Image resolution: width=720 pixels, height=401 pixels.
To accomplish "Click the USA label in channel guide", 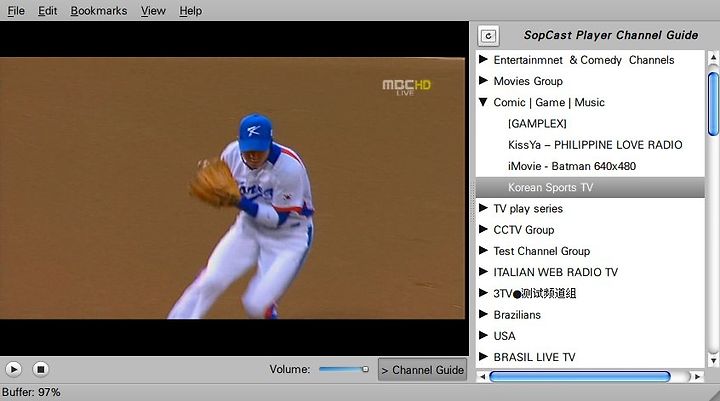I will (504, 336).
